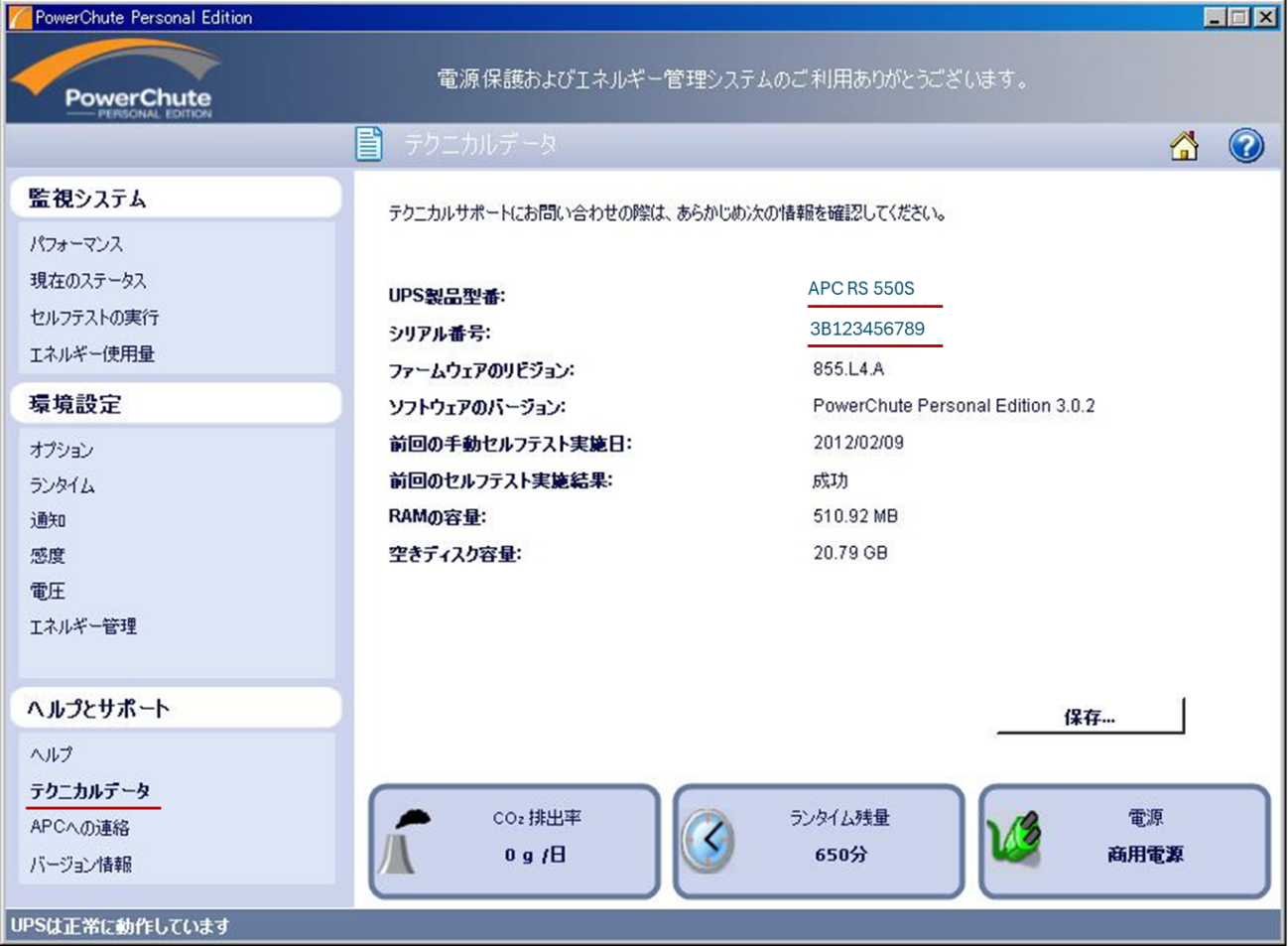Click the ランタイム残量 650分 panel
Screen dimensions: 1288x946
click(819, 842)
